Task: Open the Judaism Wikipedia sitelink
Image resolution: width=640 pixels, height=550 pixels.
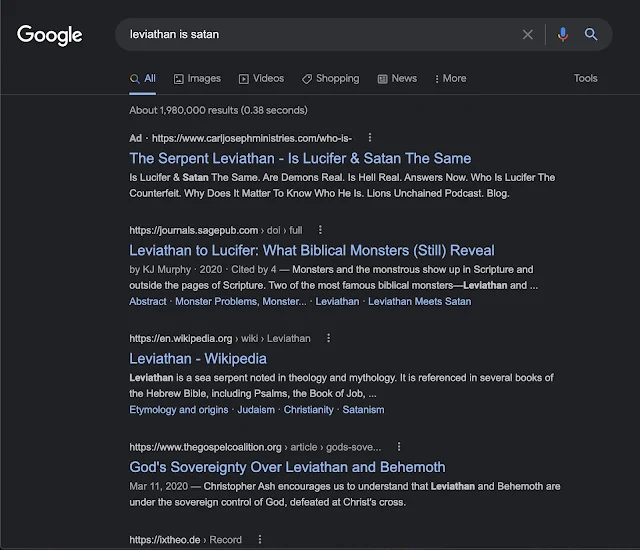Action: pos(256,410)
